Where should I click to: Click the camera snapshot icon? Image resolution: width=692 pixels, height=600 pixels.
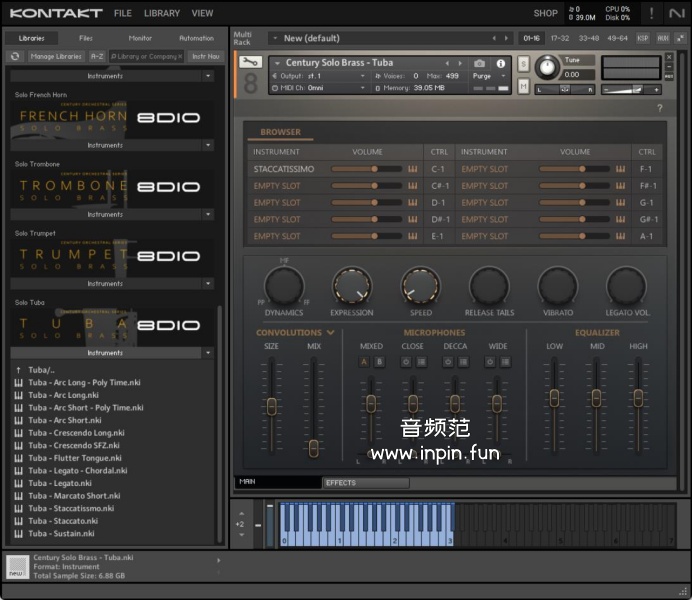pyautogui.click(x=479, y=63)
